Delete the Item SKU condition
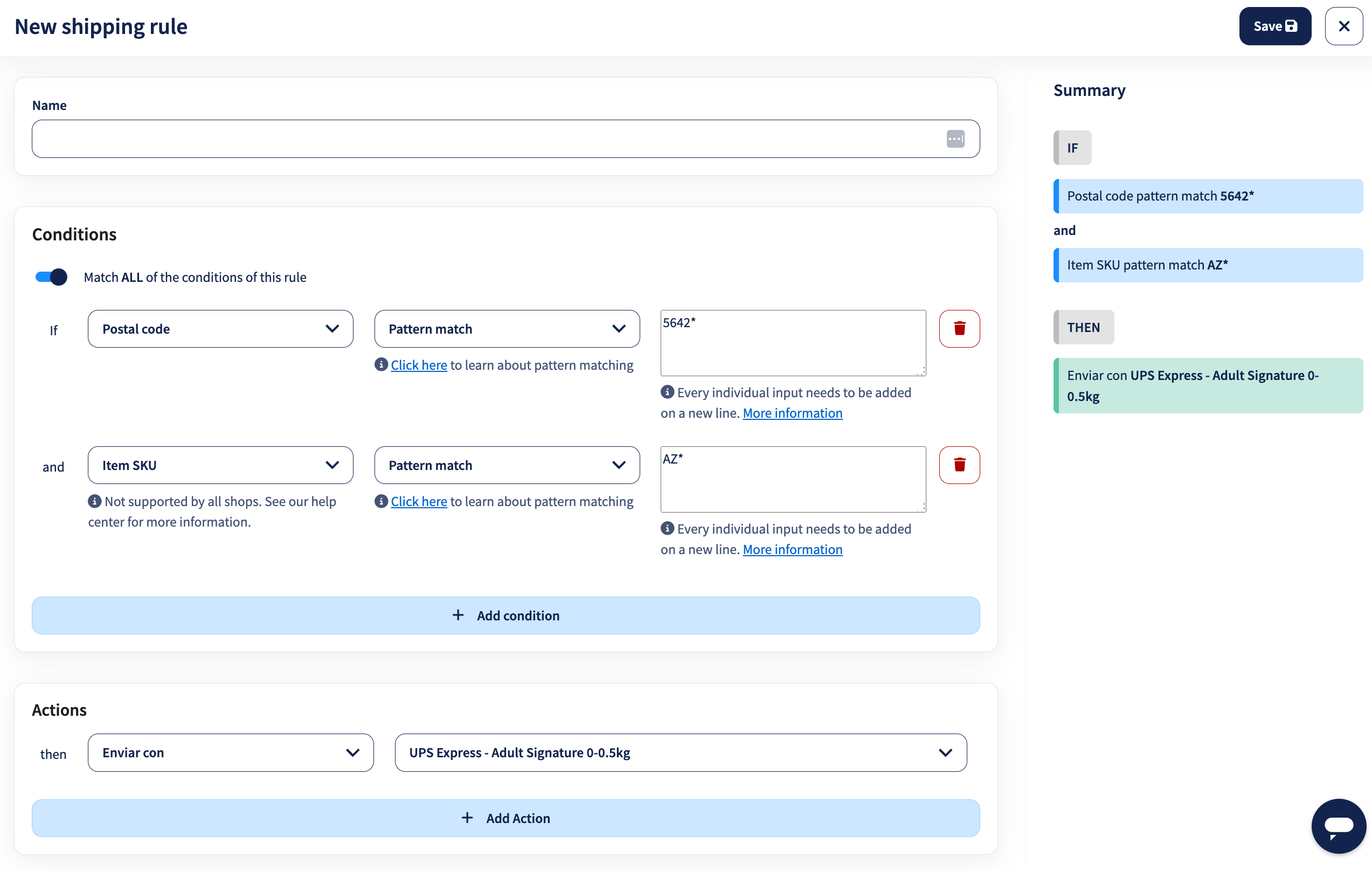Image resolution: width=1372 pixels, height=871 pixels. (960, 465)
